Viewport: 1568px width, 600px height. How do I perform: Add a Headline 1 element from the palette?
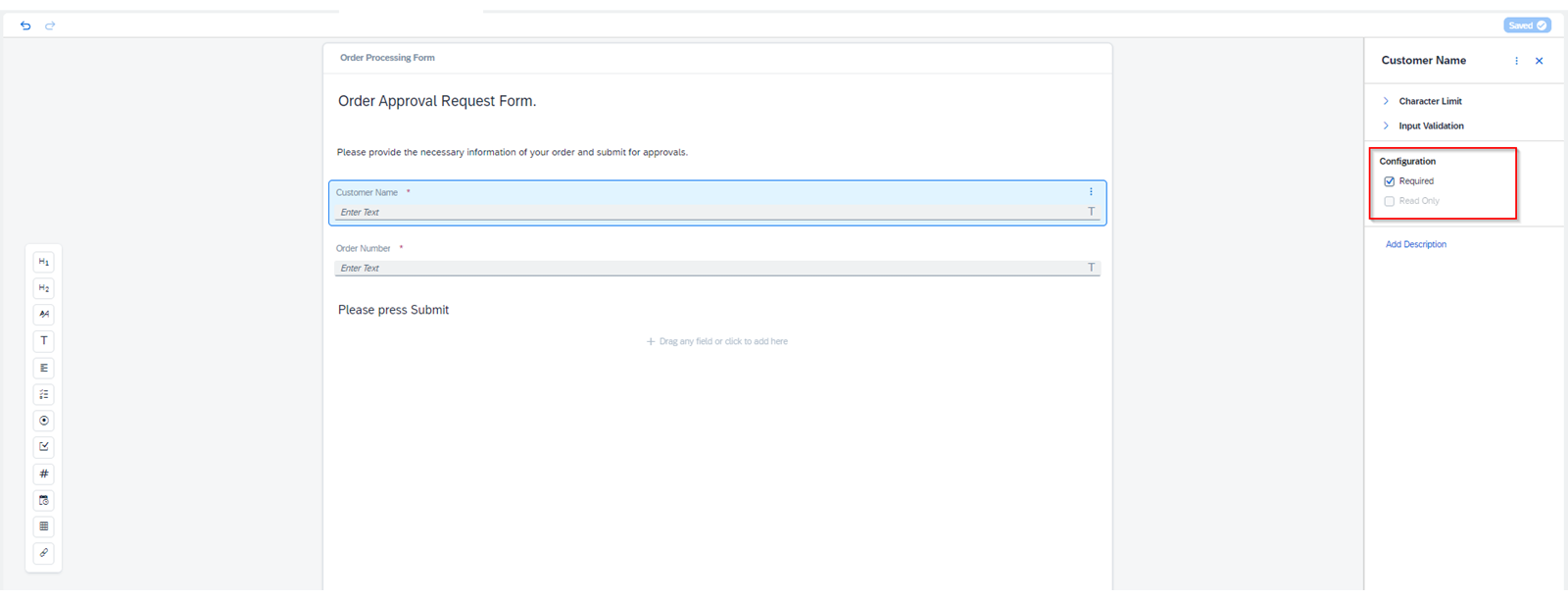coord(44,262)
